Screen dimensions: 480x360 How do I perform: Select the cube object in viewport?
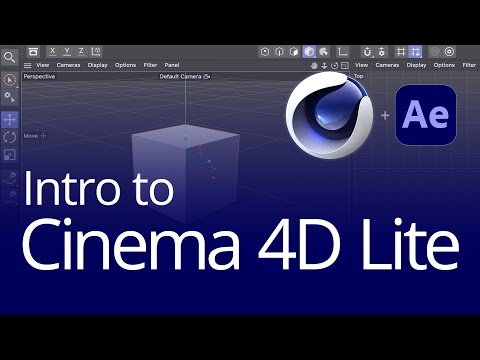[185, 173]
